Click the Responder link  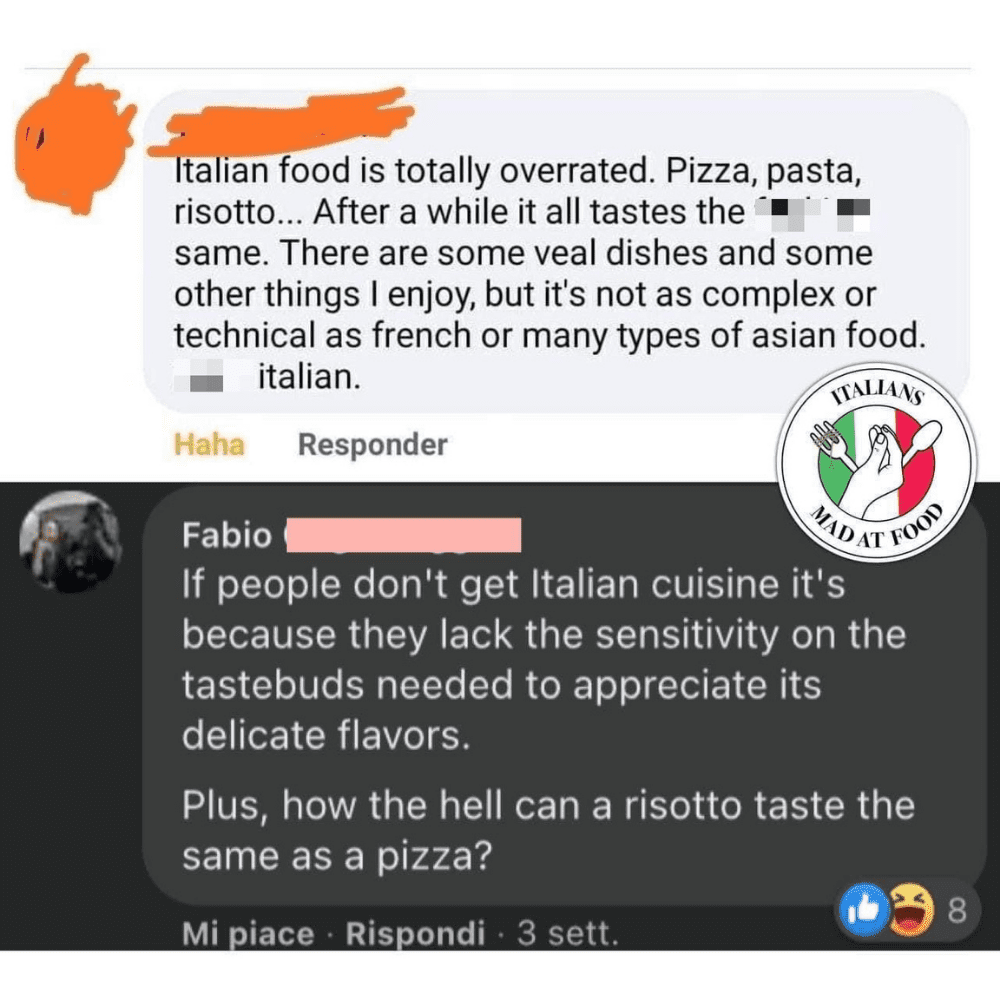point(372,445)
